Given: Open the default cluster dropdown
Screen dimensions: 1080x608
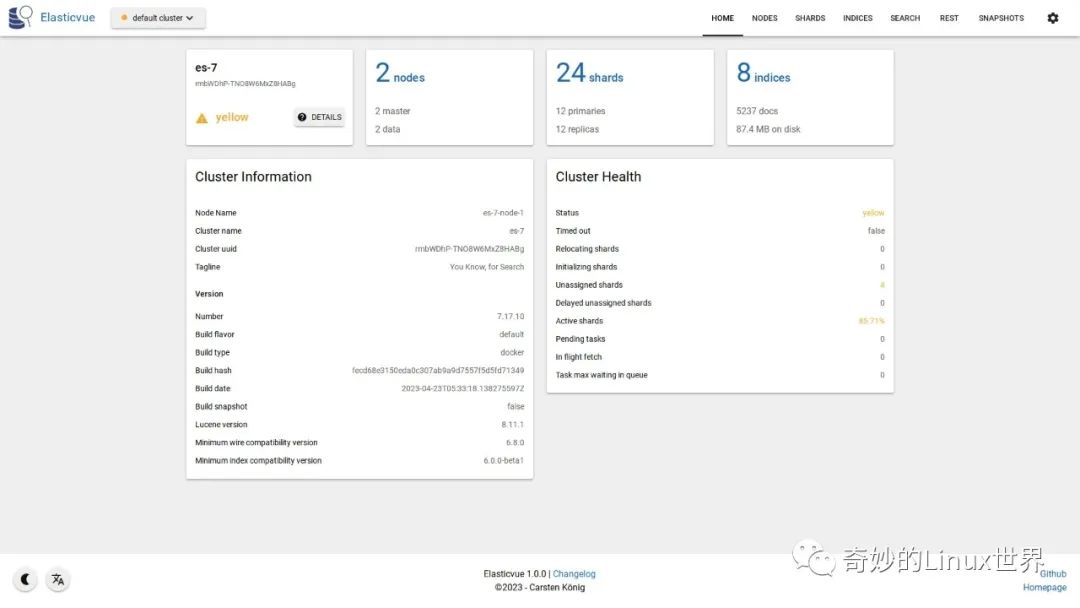Looking at the screenshot, I should (157, 17).
